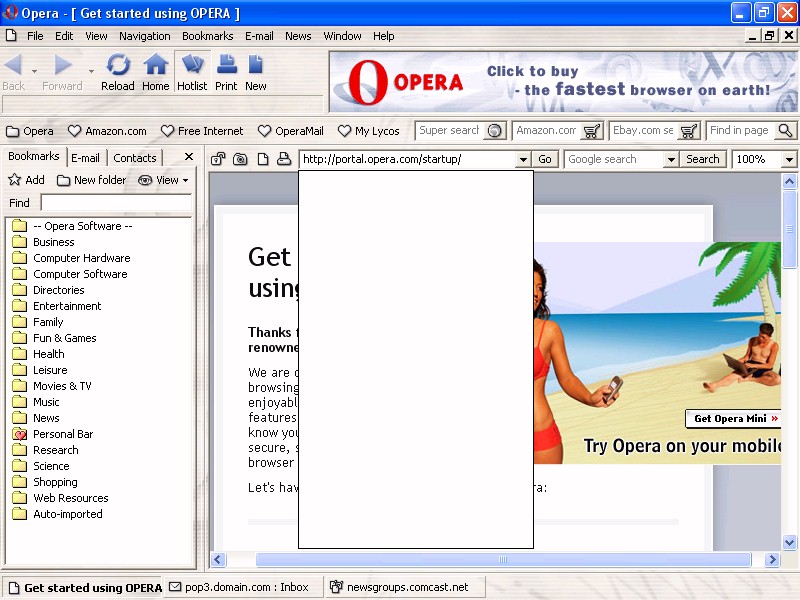Open the zoom percentage dropdown
Screen dimensions: 800x600
point(789,159)
